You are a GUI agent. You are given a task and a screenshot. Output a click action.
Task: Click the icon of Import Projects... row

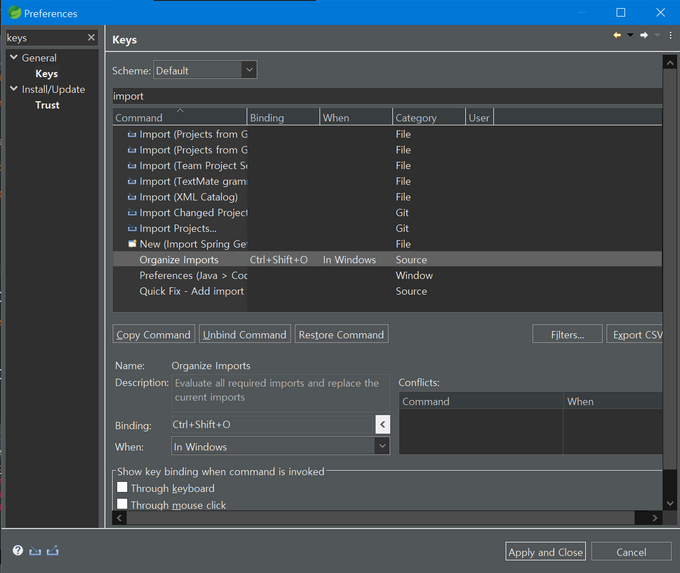point(132,228)
